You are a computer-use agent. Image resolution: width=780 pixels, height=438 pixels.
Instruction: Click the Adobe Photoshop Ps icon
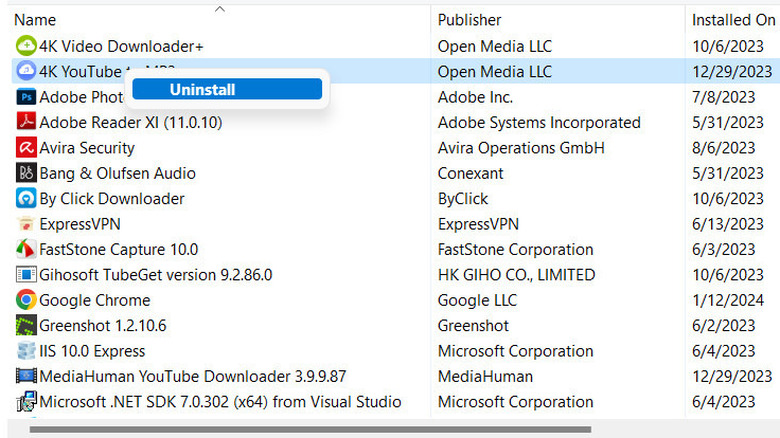click(25, 97)
